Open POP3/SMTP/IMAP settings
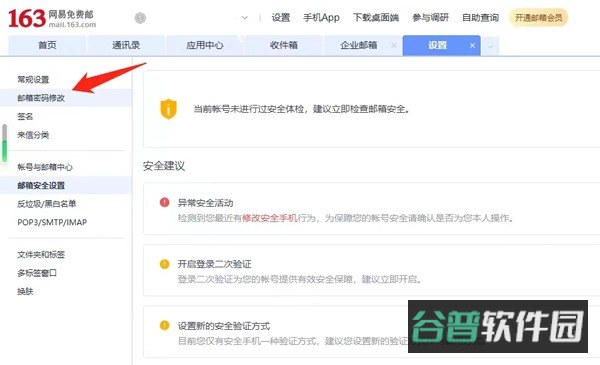 pos(52,222)
